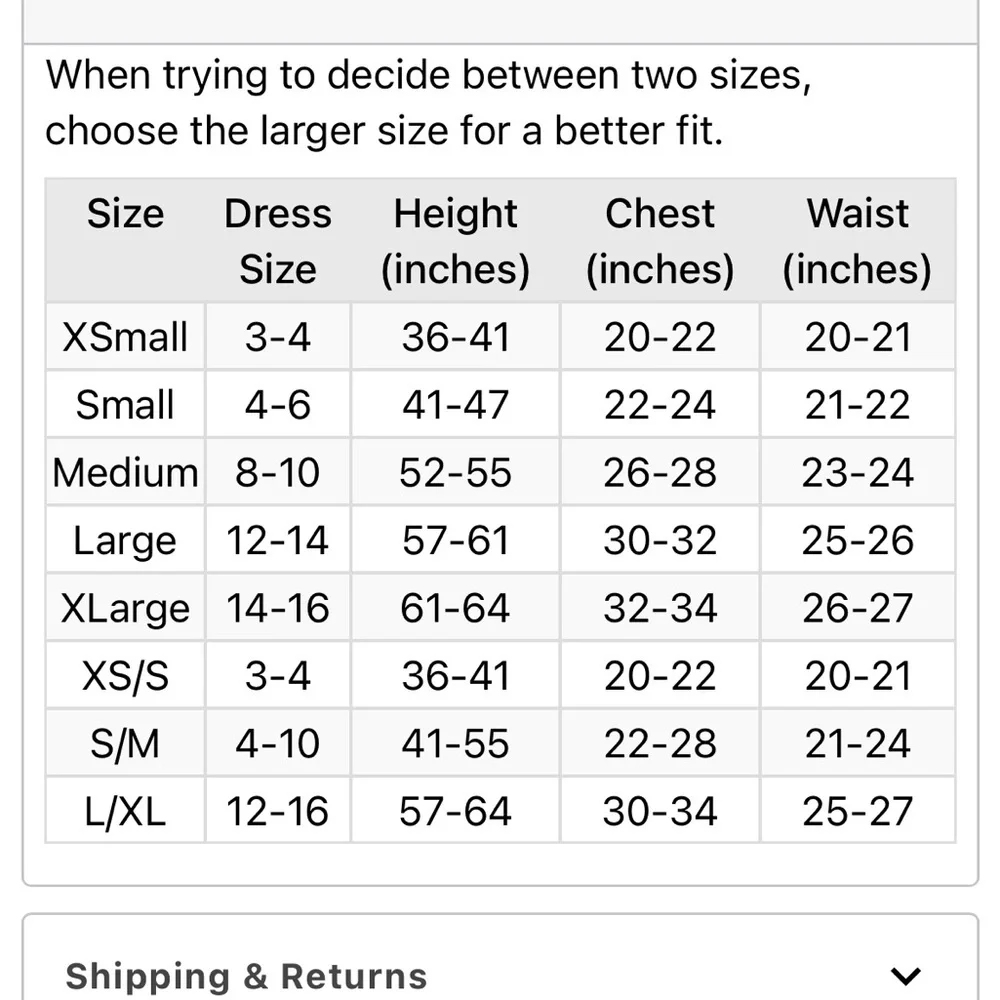
Task: Select the L/XL size label
Action: click(125, 811)
